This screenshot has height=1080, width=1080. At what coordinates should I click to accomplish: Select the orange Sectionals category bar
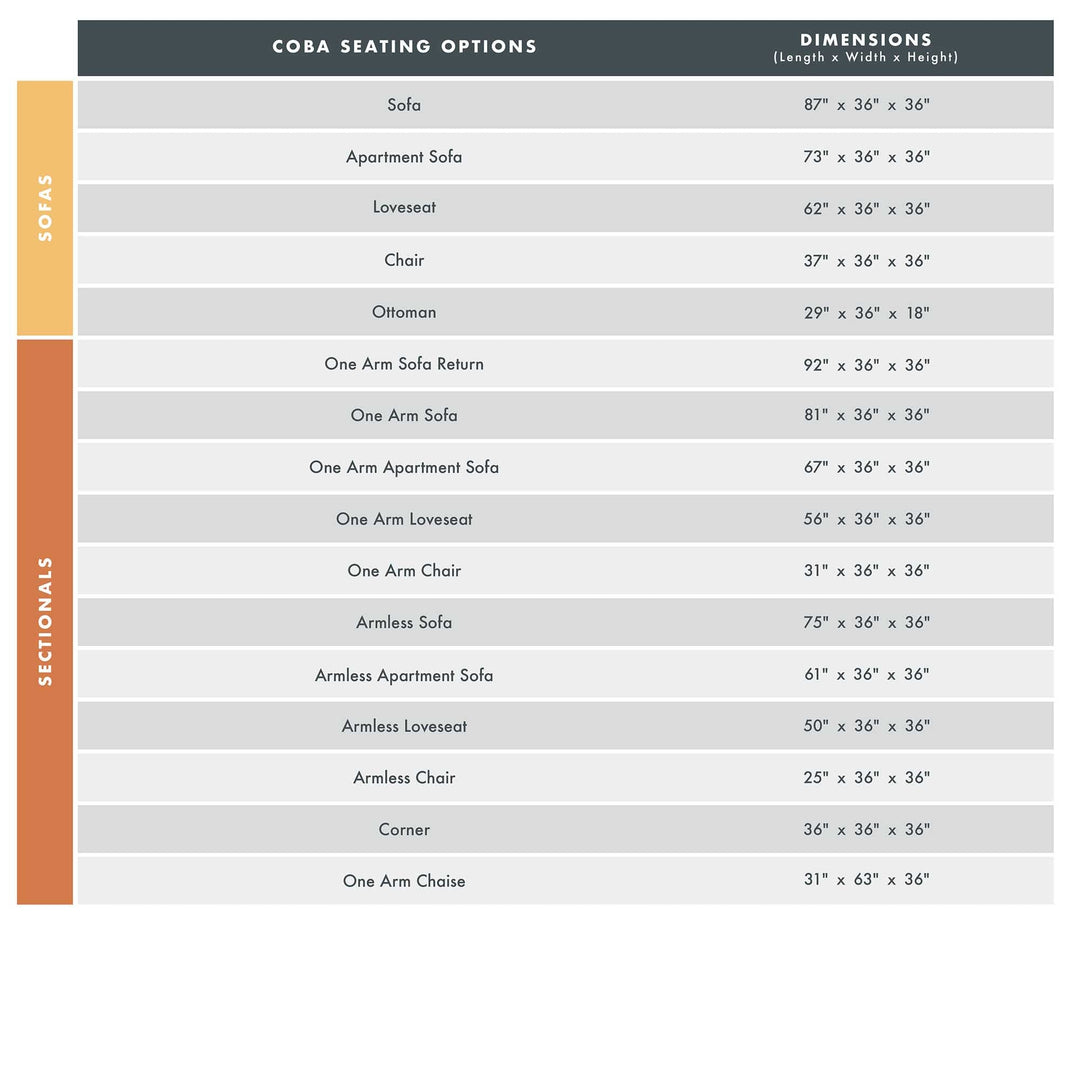tap(45, 621)
